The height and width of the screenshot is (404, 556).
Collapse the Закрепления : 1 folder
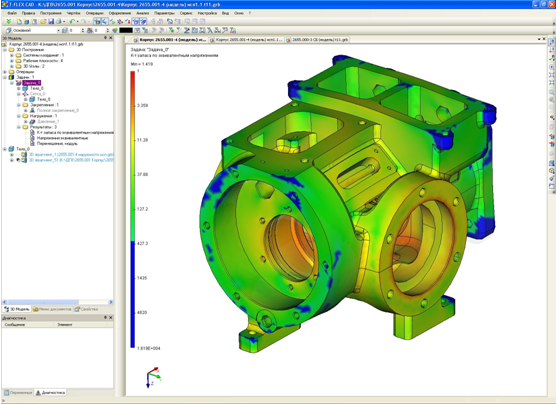coord(19,105)
